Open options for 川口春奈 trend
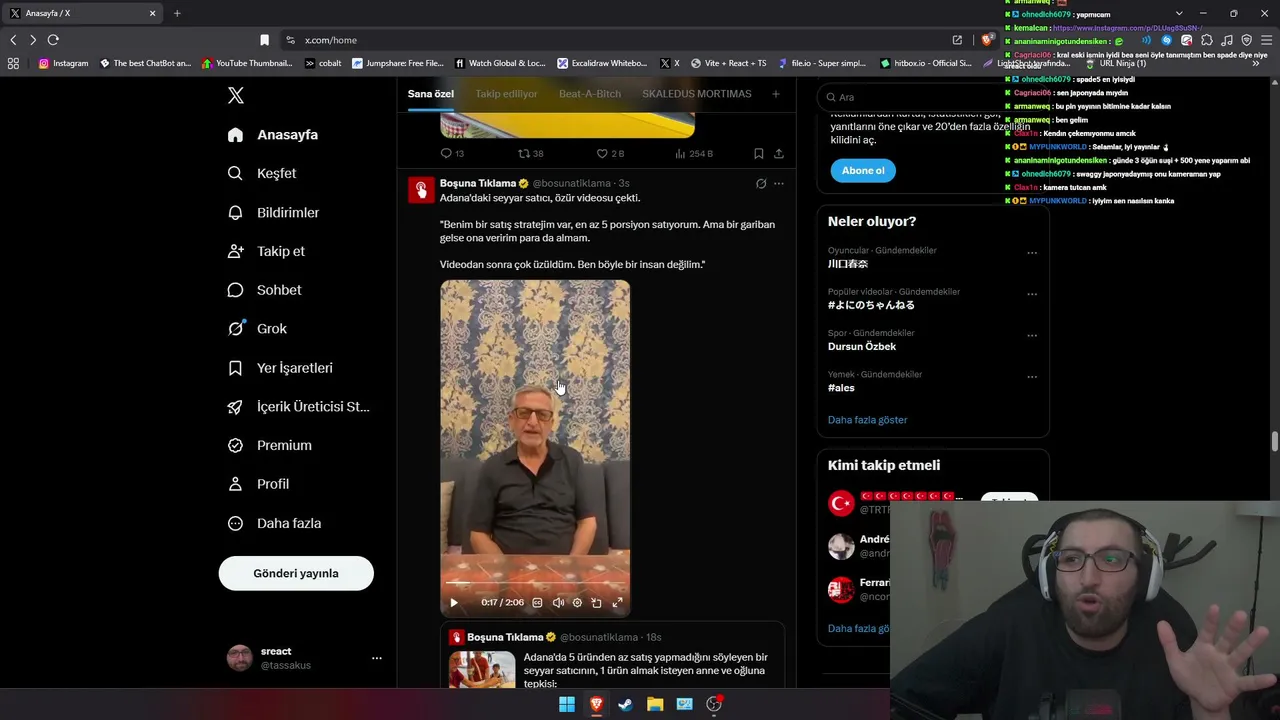 (1032, 253)
